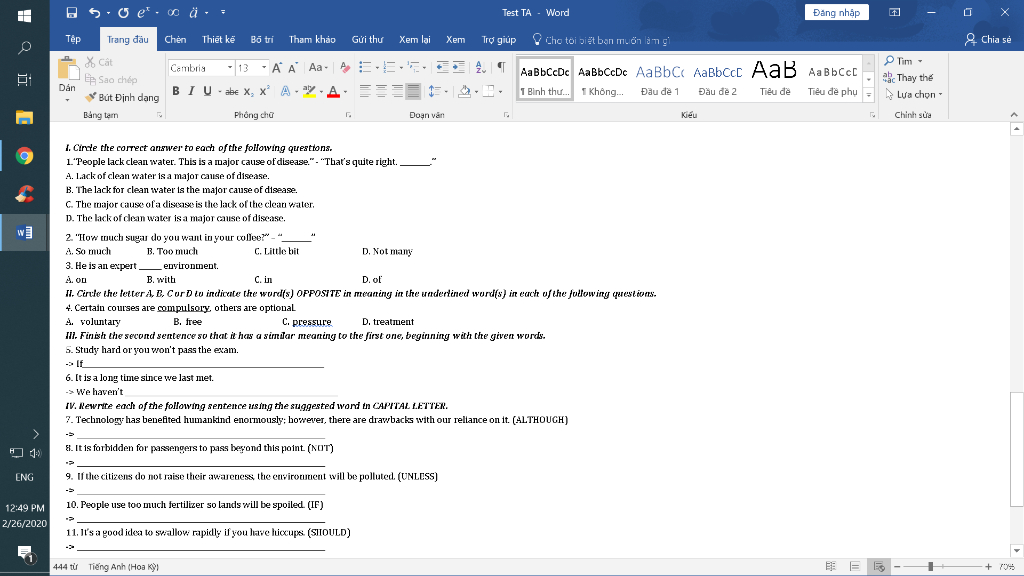Switch to the Tham khảo tab
The width and height of the screenshot is (1024, 576).
[312, 39]
